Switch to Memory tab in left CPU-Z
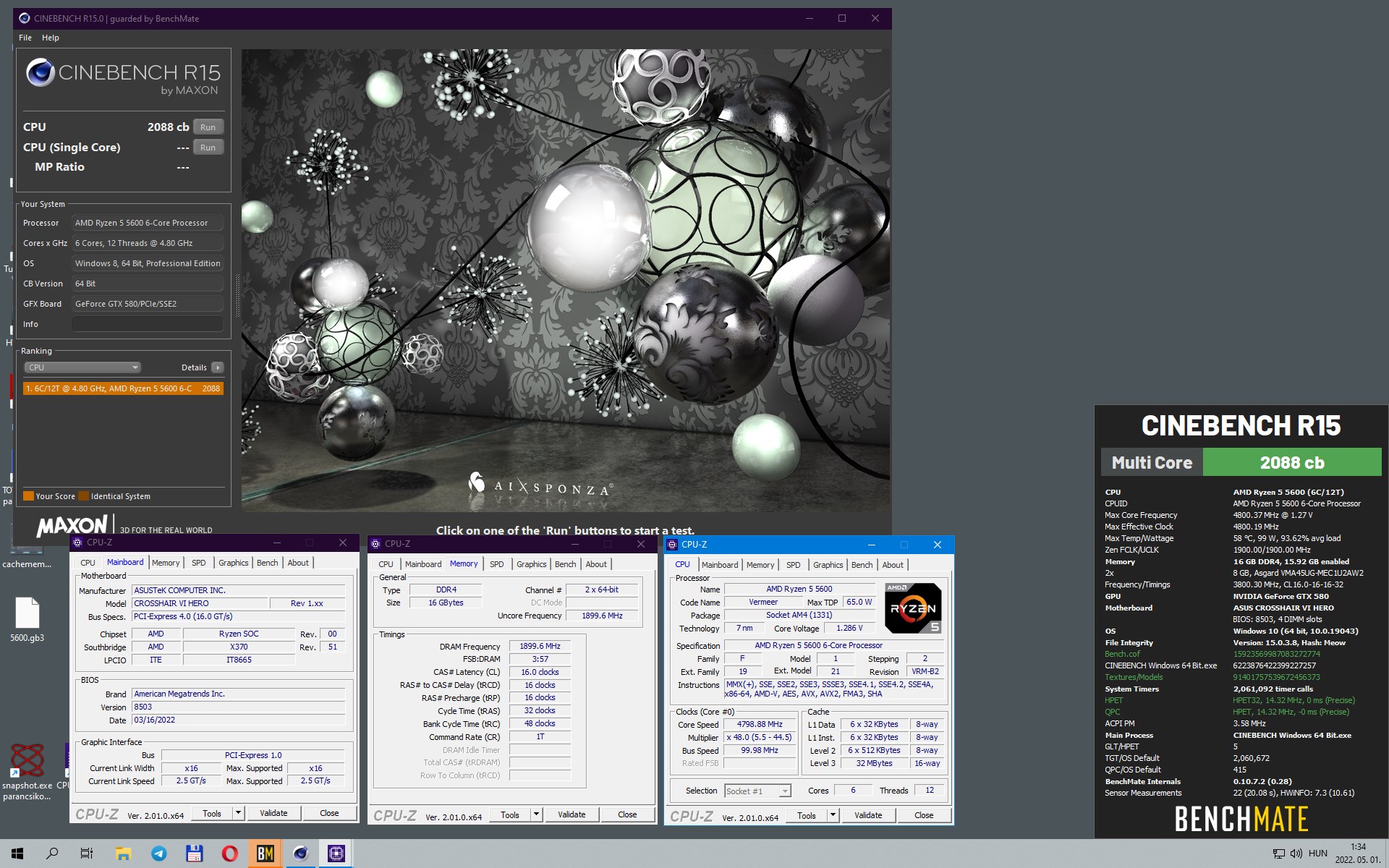 (x=166, y=563)
